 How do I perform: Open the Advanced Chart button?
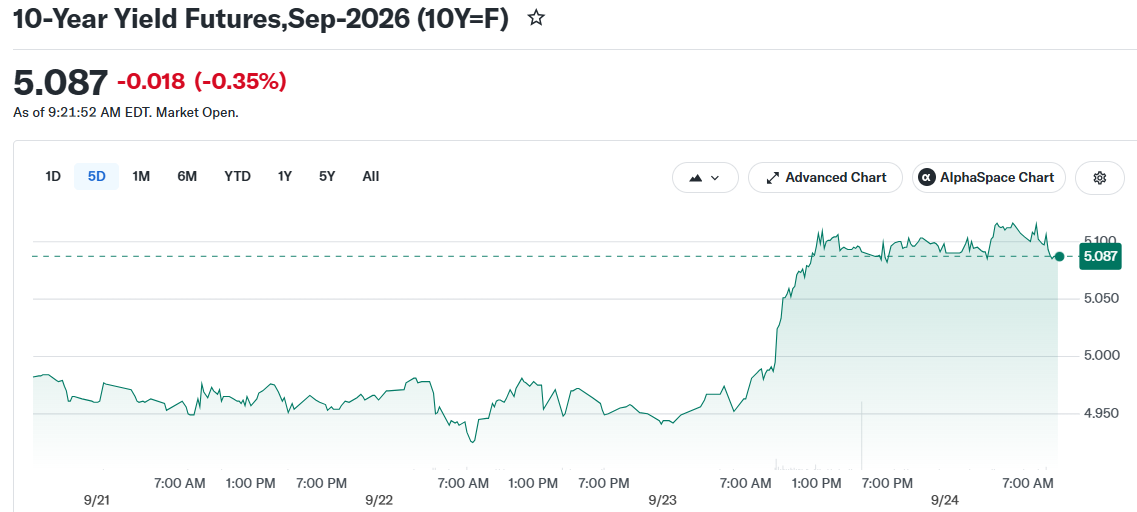[x=825, y=178]
